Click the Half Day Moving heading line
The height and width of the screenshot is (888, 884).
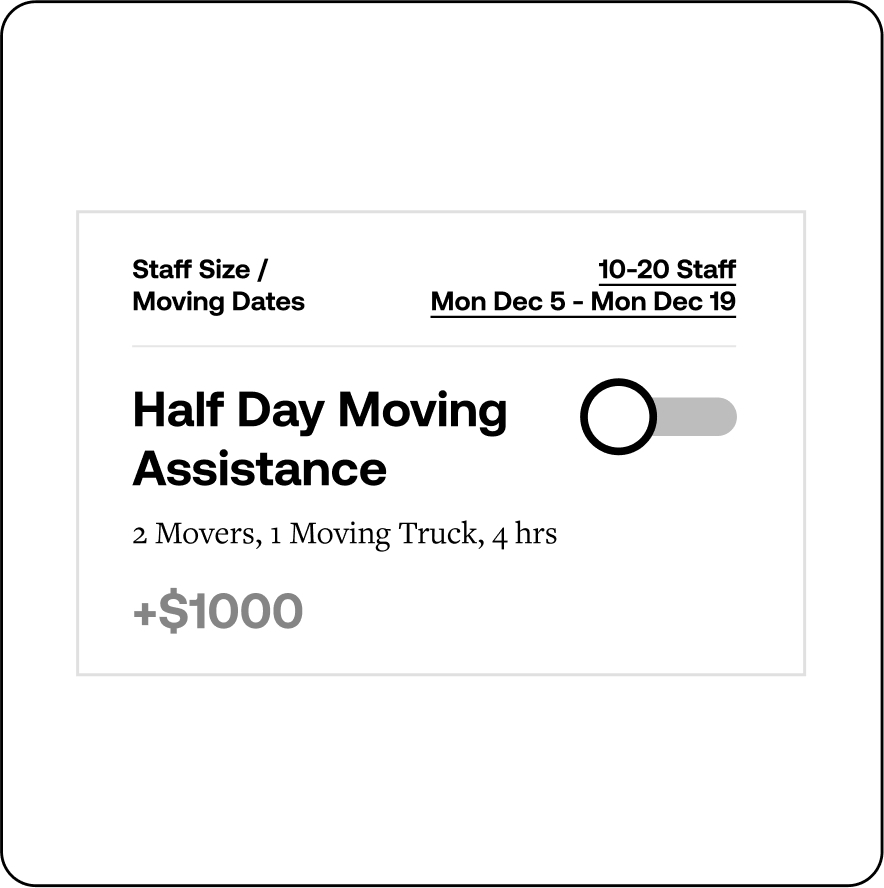(x=319, y=411)
